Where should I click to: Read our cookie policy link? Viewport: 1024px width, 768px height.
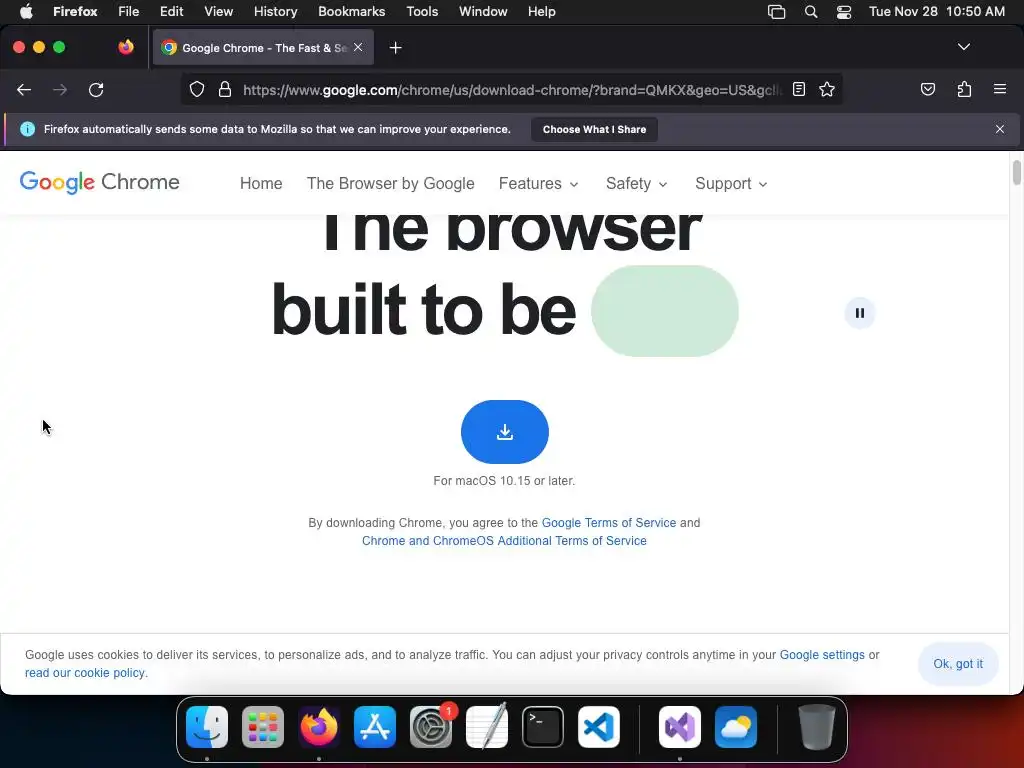[x=85, y=673]
